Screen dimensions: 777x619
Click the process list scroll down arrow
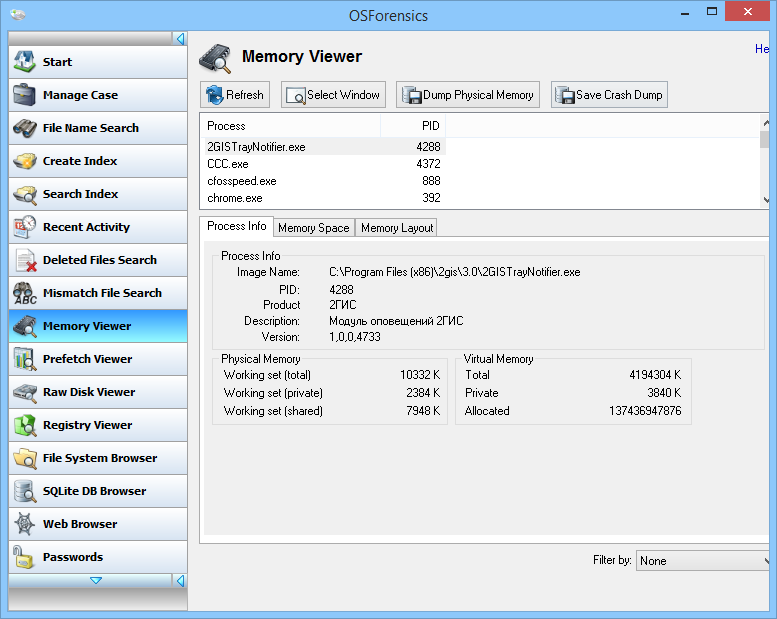click(x=766, y=200)
